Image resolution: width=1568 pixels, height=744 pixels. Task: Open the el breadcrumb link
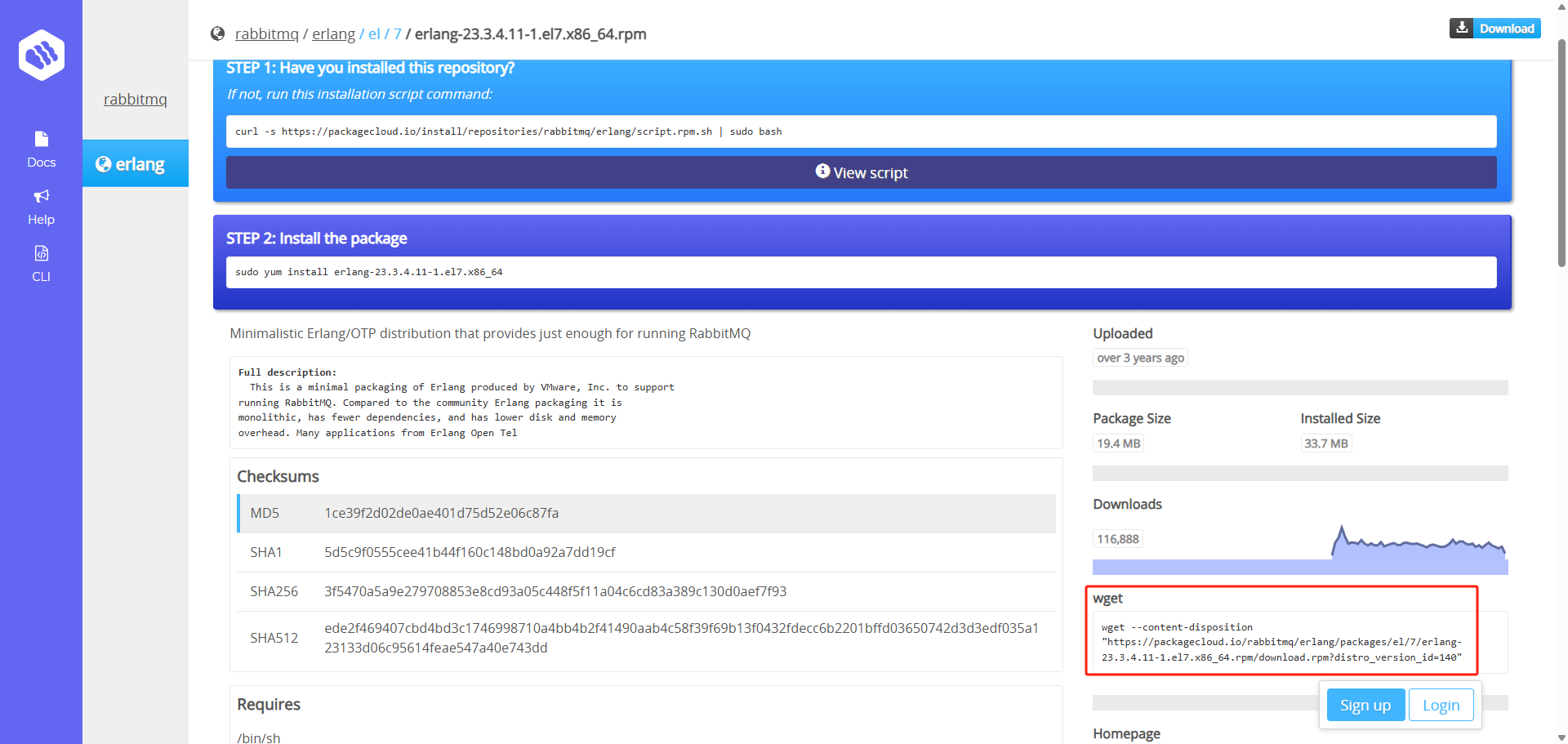point(374,33)
